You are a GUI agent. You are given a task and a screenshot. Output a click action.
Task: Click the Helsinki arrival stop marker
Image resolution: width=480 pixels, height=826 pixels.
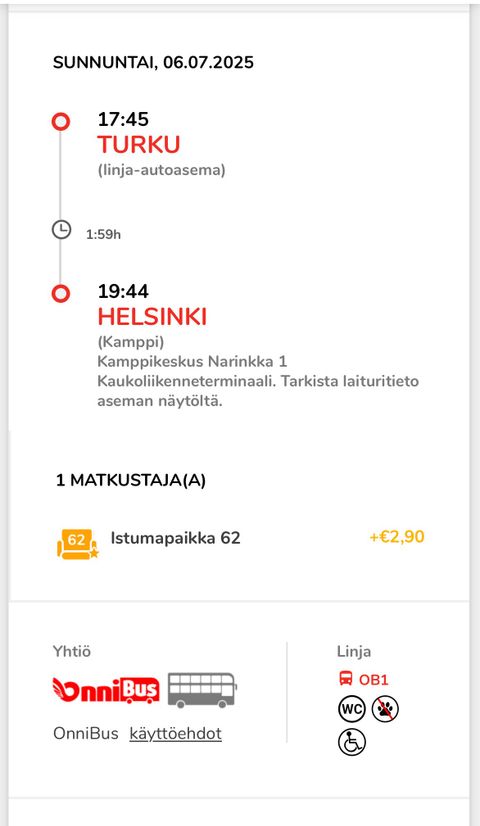tap(61, 293)
